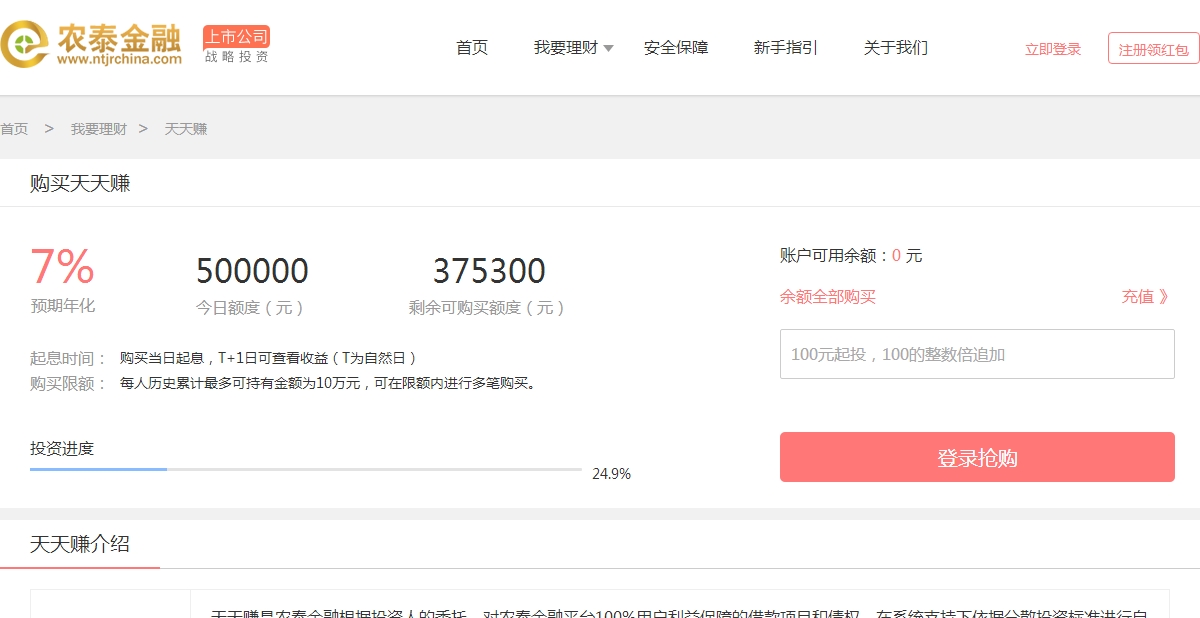Click the 375300 remaining quota value
The width and height of the screenshot is (1200, 618).
tap(489, 271)
